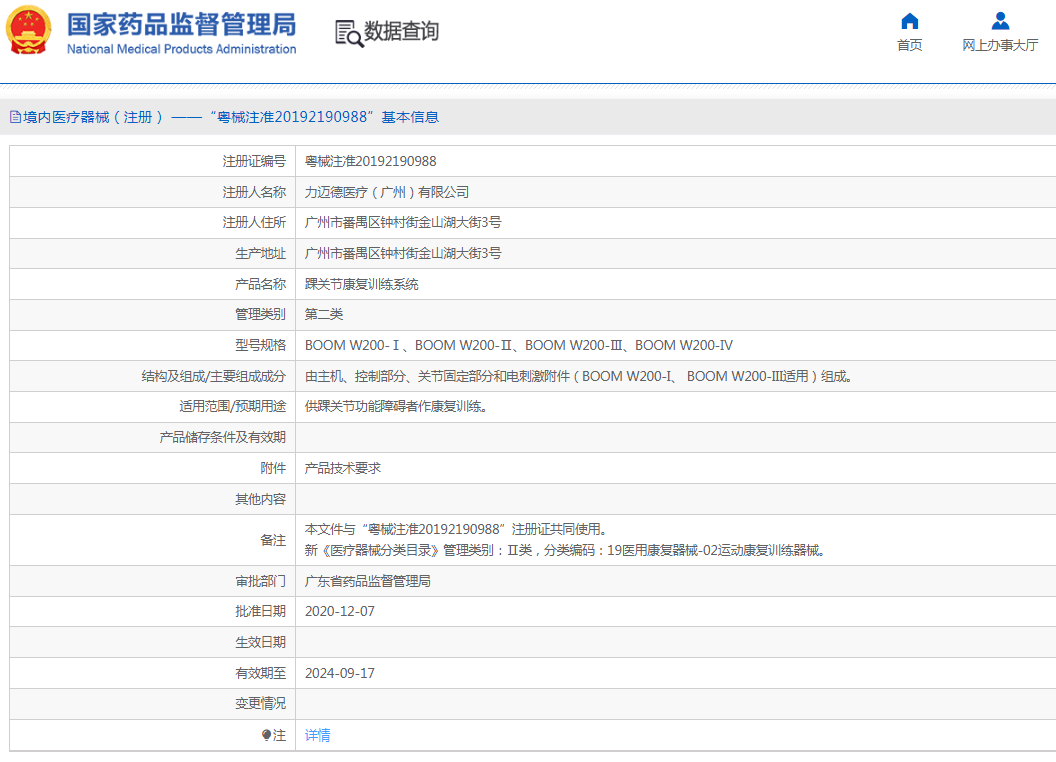1056x762 pixels.
Task: Click the 备注 row label
Action: (x=273, y=540)
